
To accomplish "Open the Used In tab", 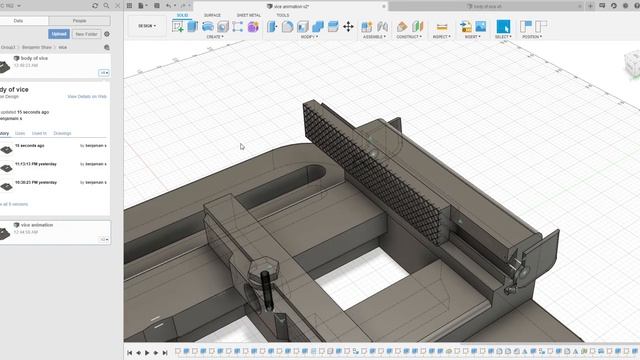I will [39, 133].
